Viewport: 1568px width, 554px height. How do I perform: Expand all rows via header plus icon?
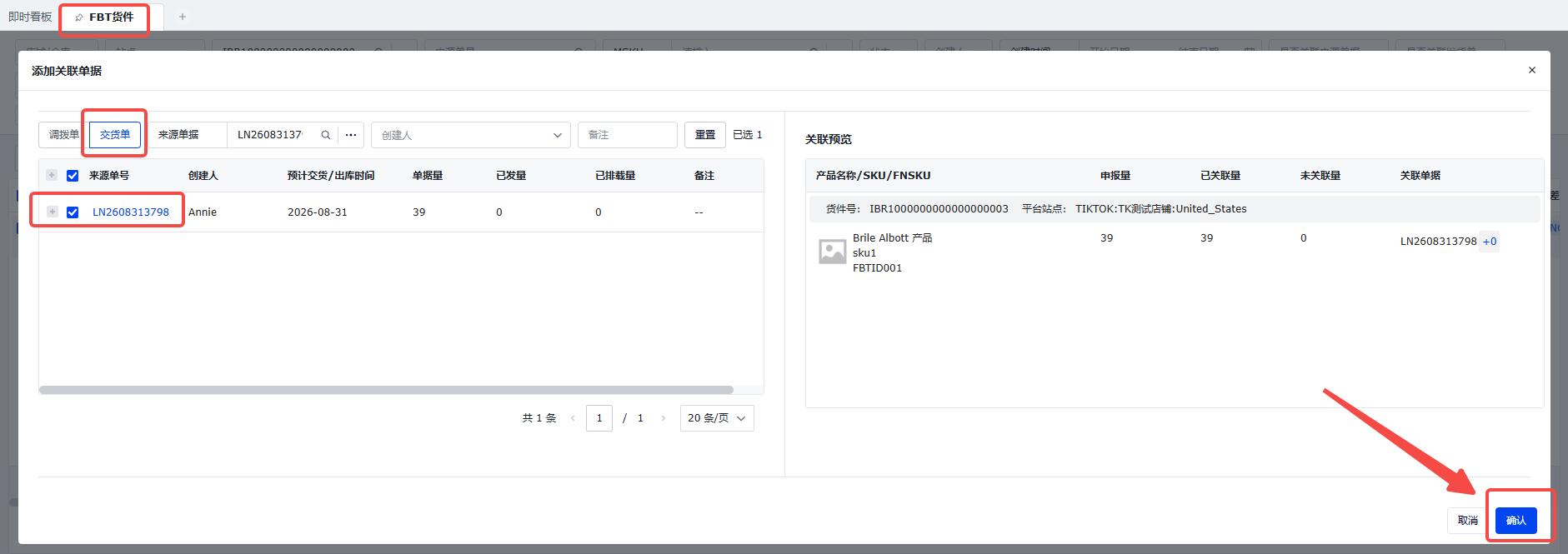[x=52, y=175]
